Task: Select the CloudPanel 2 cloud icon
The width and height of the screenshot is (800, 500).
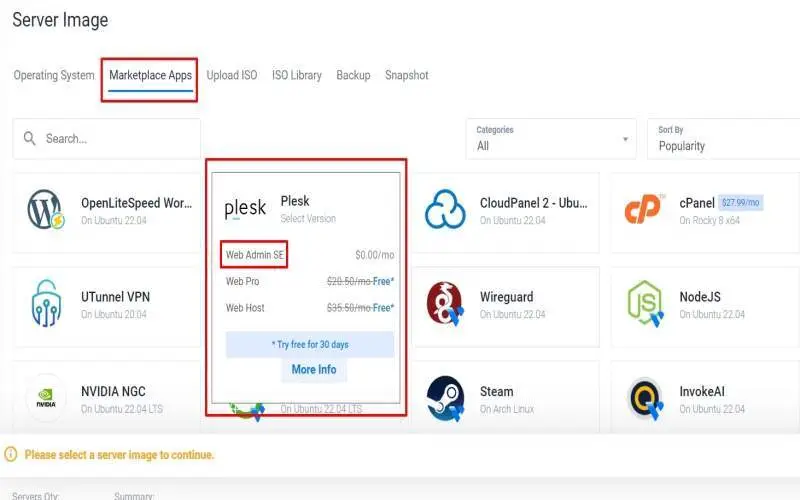Action: coord(444,210)
